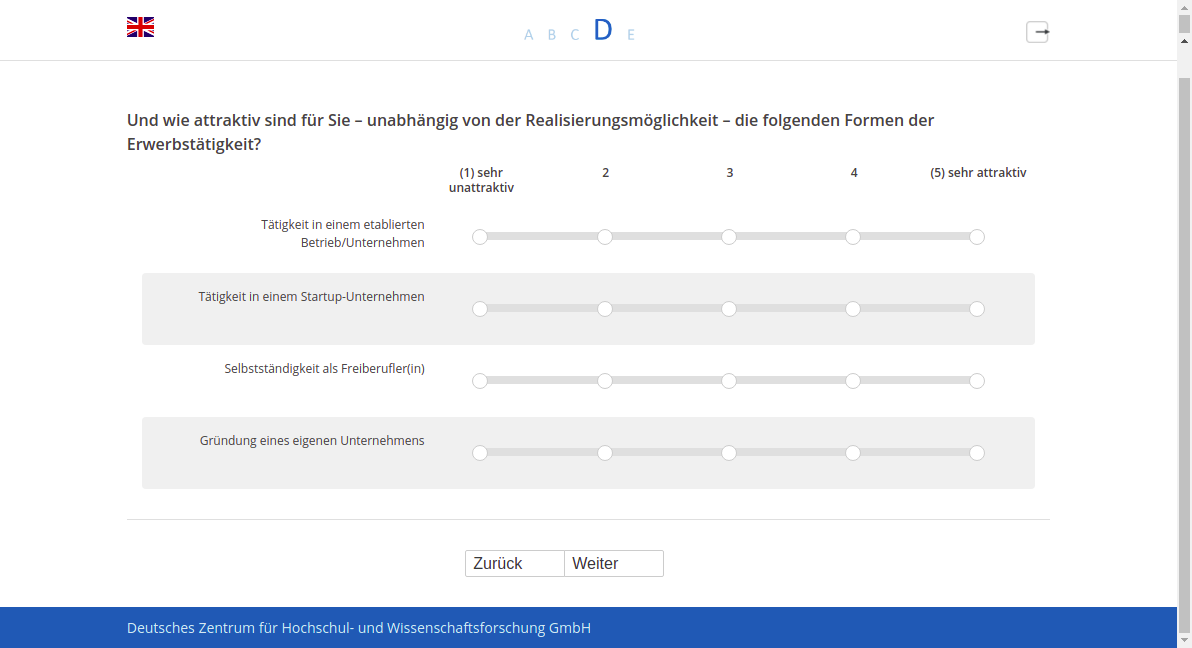Click the page scrollbar down arrow

(x=1184, y=641)
